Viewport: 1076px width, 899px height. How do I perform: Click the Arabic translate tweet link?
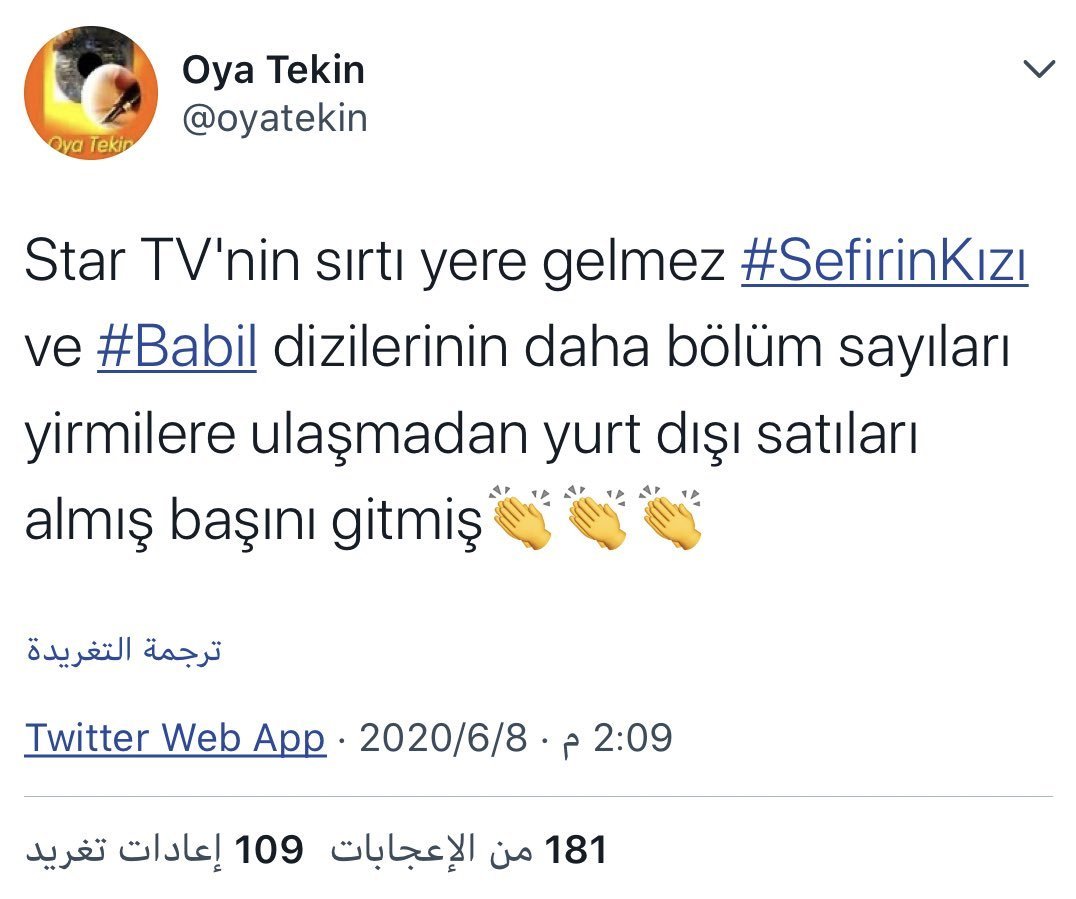tap(124, 649)
